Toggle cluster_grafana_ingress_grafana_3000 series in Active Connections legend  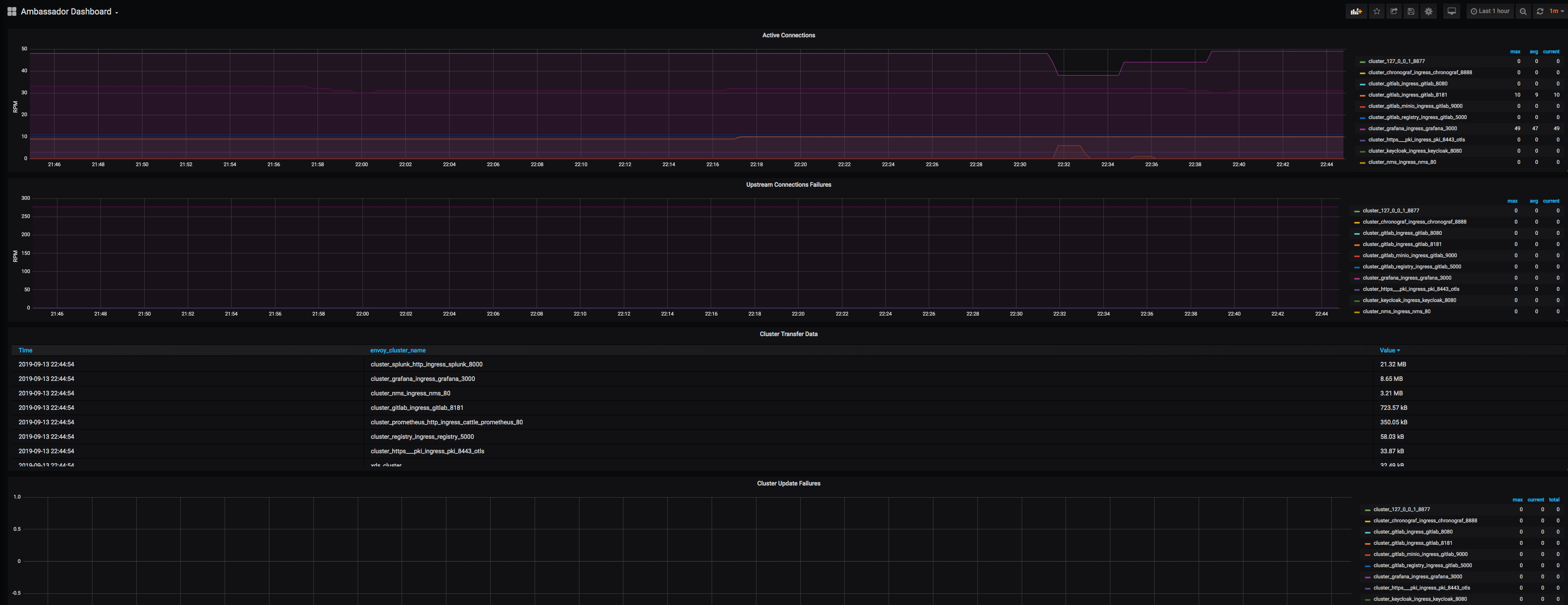(1412, 128)
